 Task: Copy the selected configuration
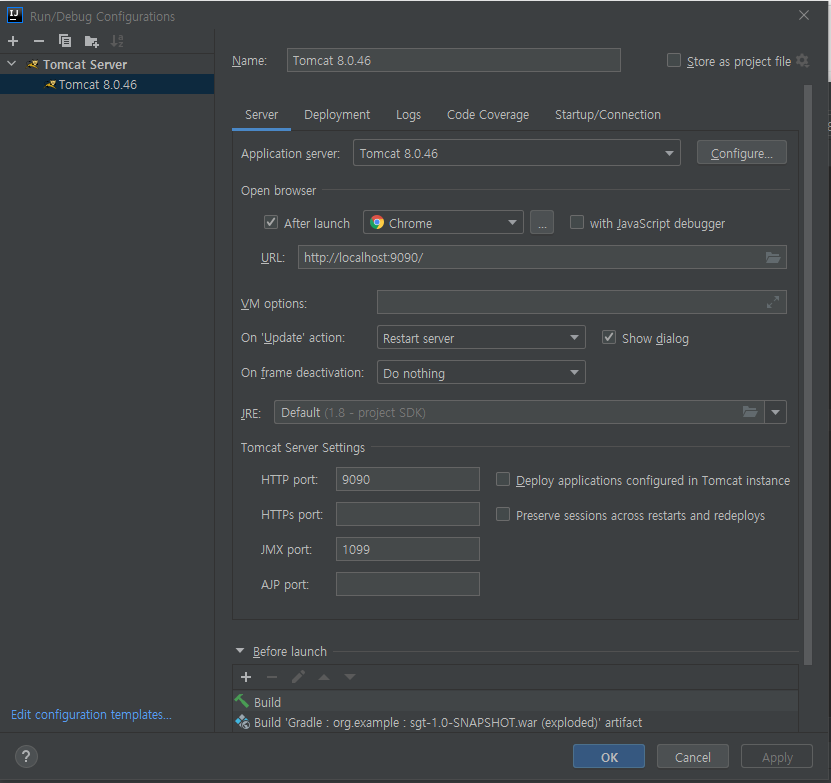[65, 41]
